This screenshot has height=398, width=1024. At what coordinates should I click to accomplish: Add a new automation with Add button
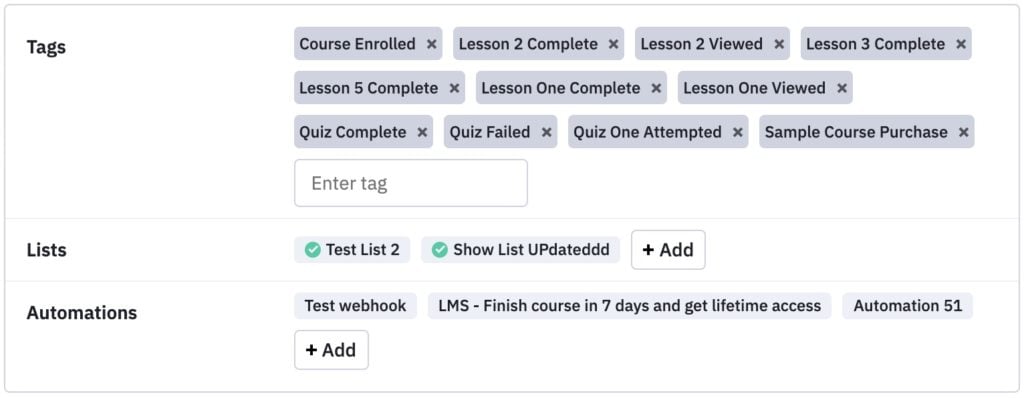[331, 350]
